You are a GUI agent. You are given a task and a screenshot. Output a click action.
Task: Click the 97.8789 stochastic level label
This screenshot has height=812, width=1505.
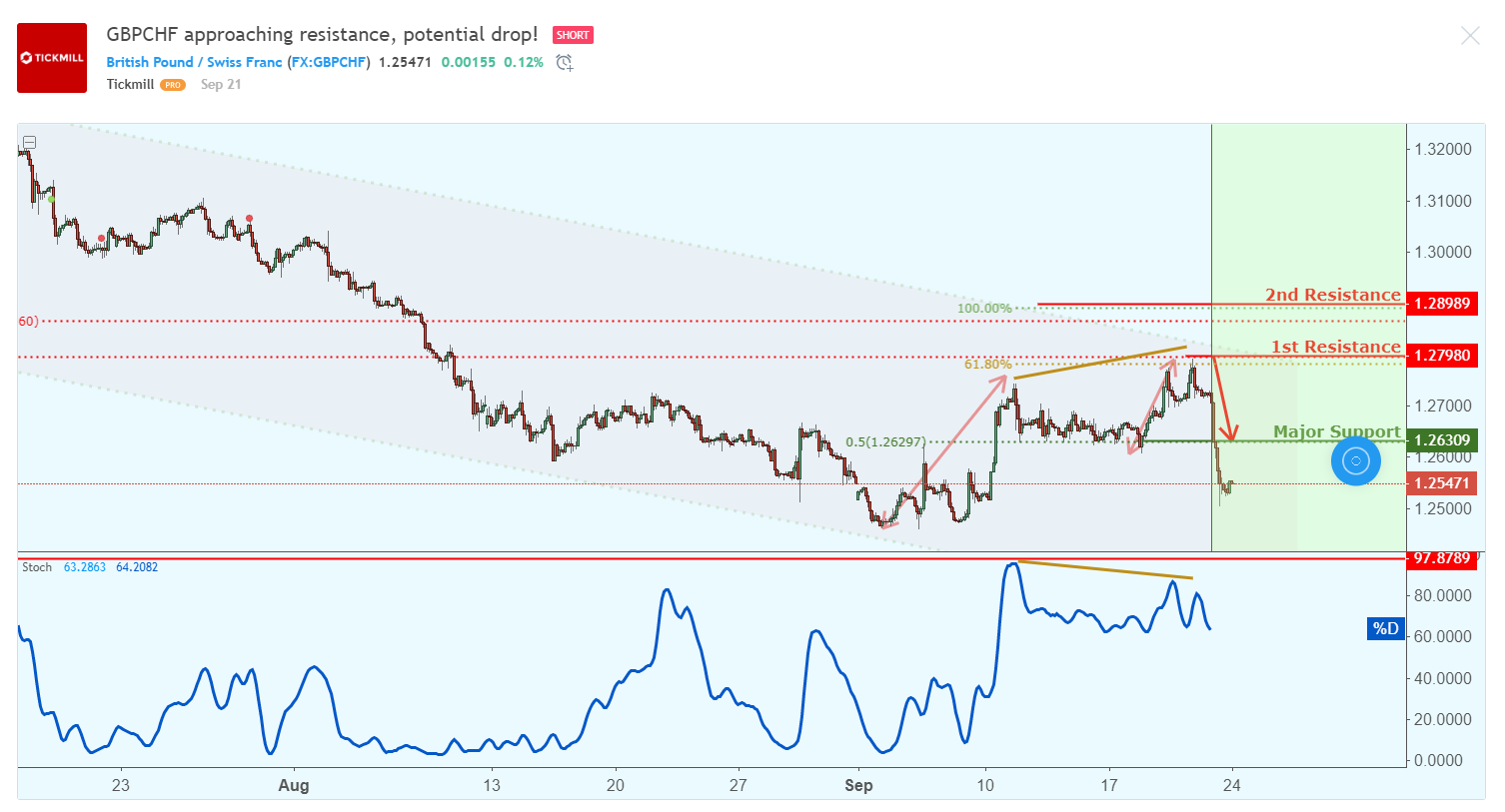click(1442, 558)
